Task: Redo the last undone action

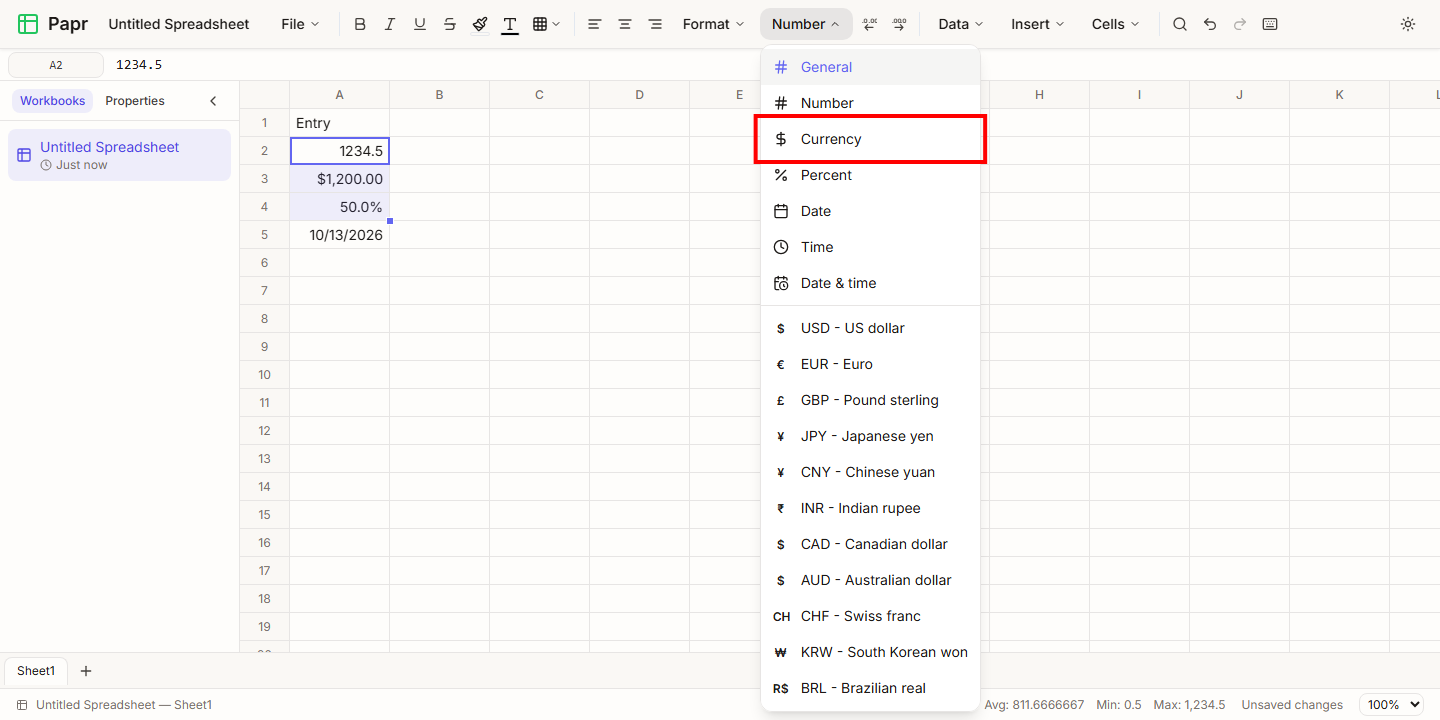Action: pos(1240,24)
